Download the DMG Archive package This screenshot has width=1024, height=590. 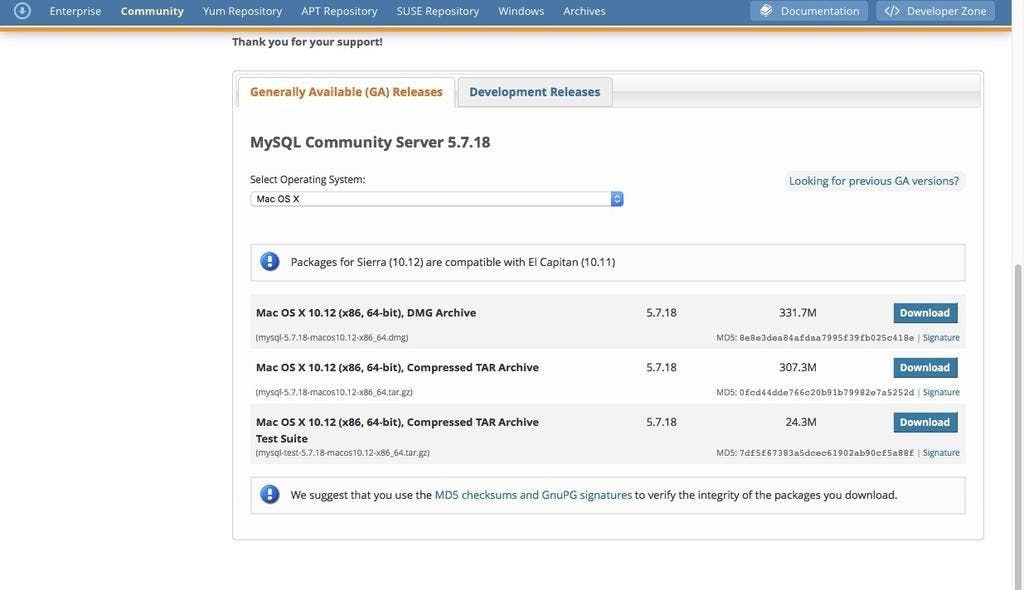point(924,313)
